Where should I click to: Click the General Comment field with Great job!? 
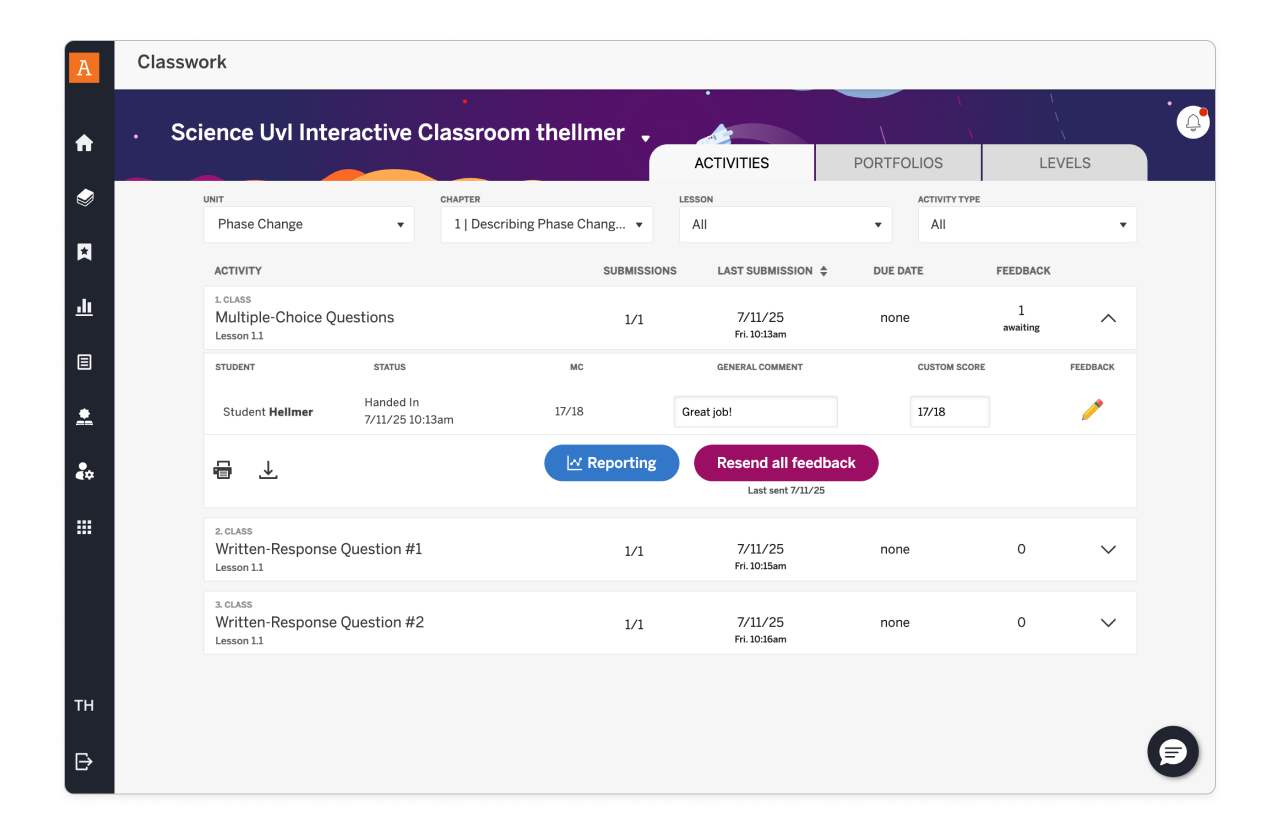pos(755,412)
